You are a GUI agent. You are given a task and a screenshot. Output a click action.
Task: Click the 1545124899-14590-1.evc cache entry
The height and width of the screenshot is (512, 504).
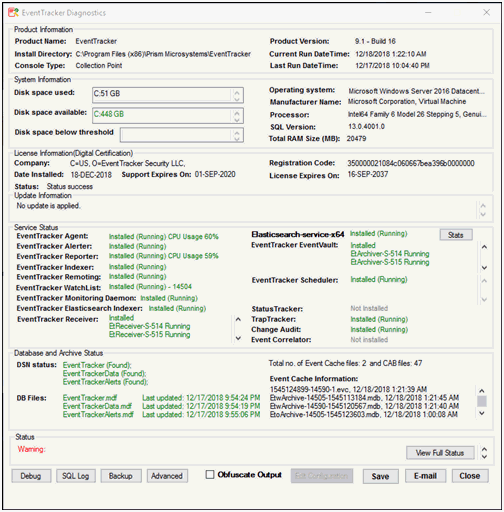pos(348,389)
